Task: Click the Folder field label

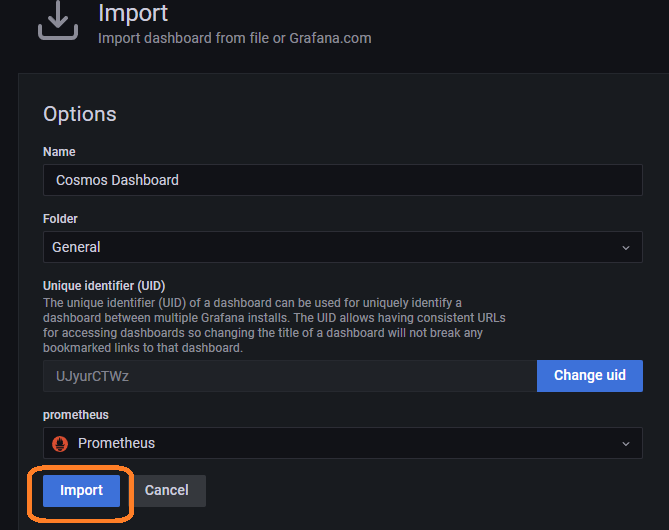Action: (60, 219)
